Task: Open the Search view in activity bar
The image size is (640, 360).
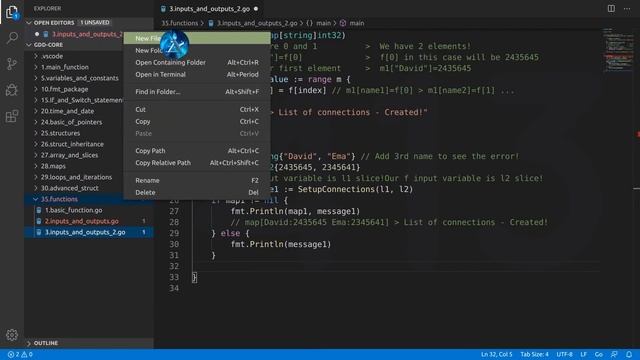Action: point(12,38)
